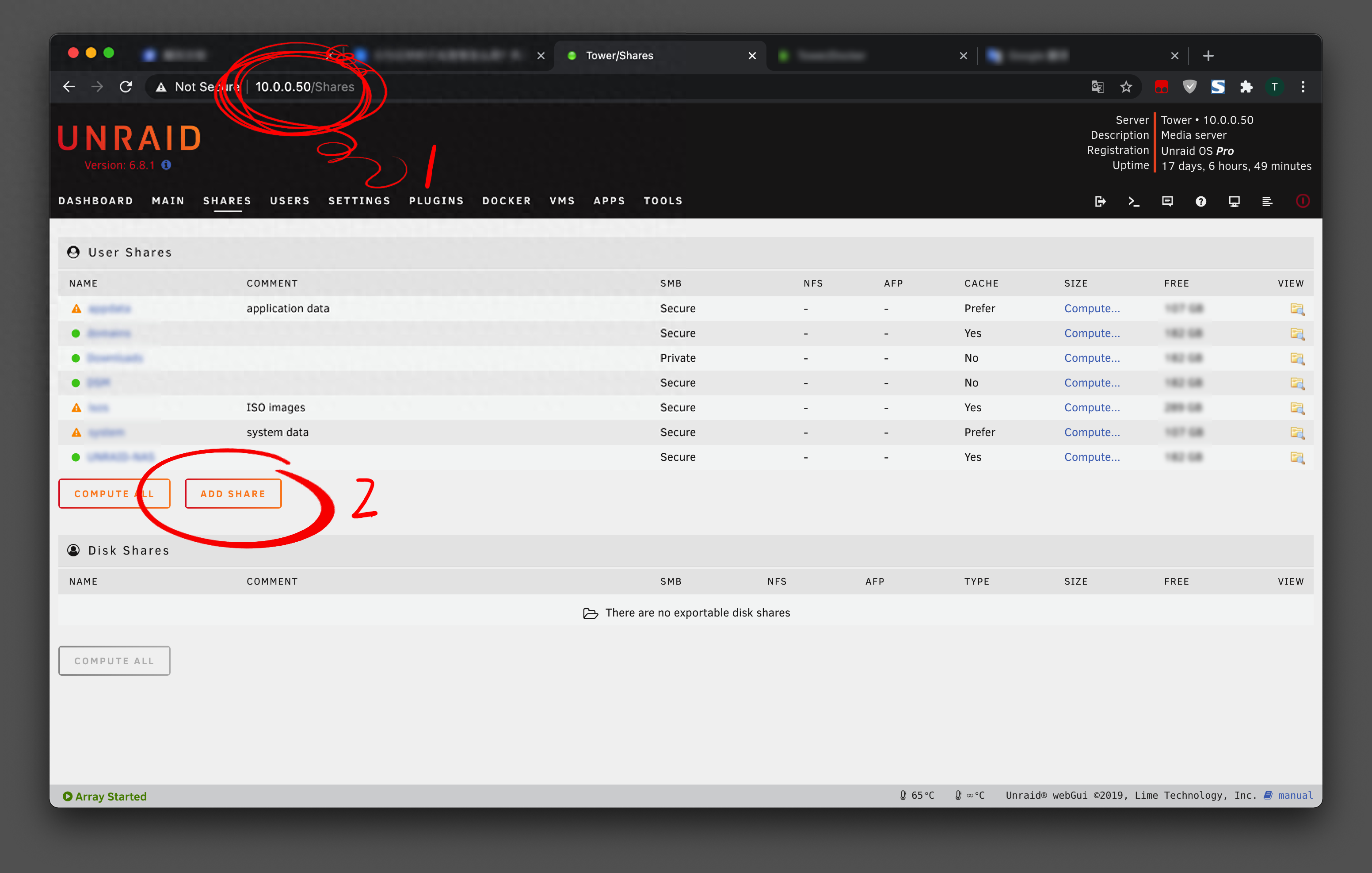Click COMPUTE ALL for user shares
The image size is (1372, 873).
pyautogui.click(x=114, y=493)
